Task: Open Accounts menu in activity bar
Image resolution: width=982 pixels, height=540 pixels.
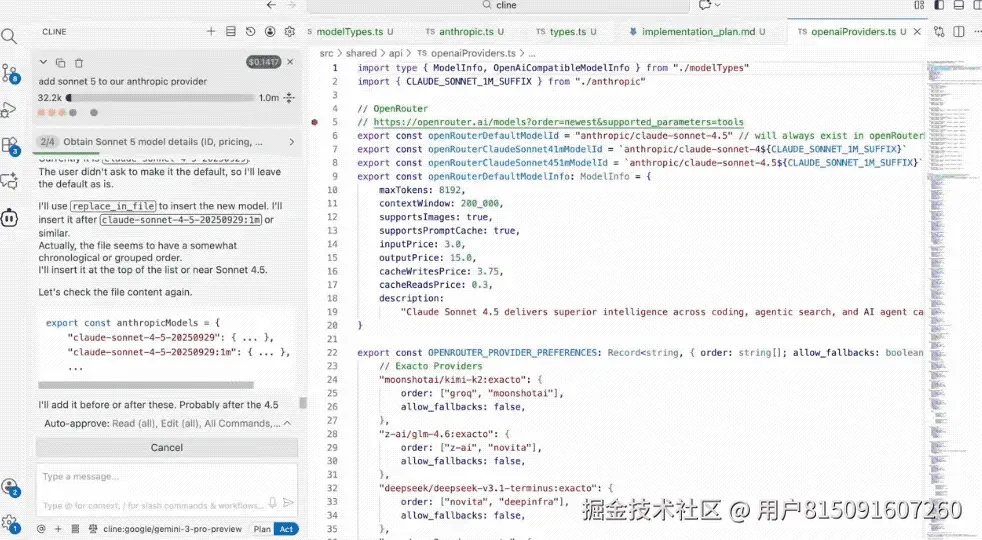Action: click(10, 487)
